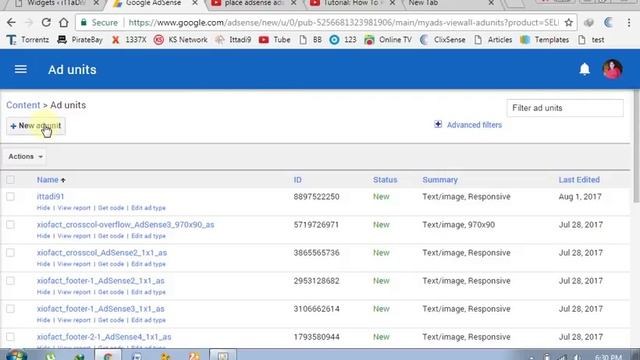Focus the Filter ad units field
This screenshot has width=640, height=360.
565,108
